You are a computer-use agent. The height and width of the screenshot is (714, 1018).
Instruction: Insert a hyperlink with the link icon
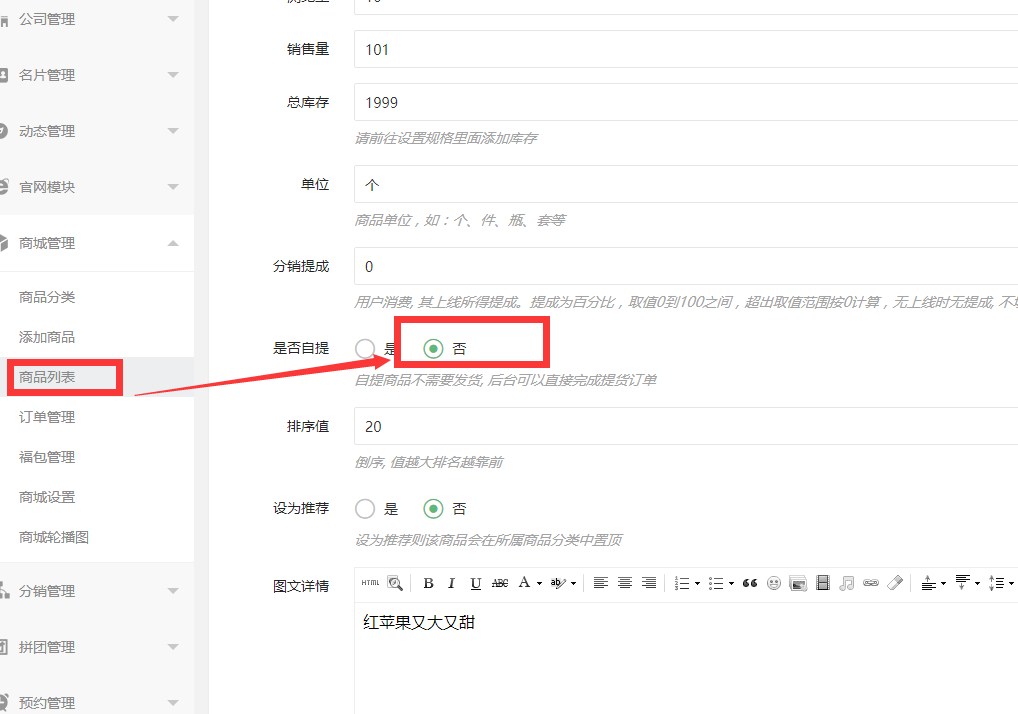[871, 583]
